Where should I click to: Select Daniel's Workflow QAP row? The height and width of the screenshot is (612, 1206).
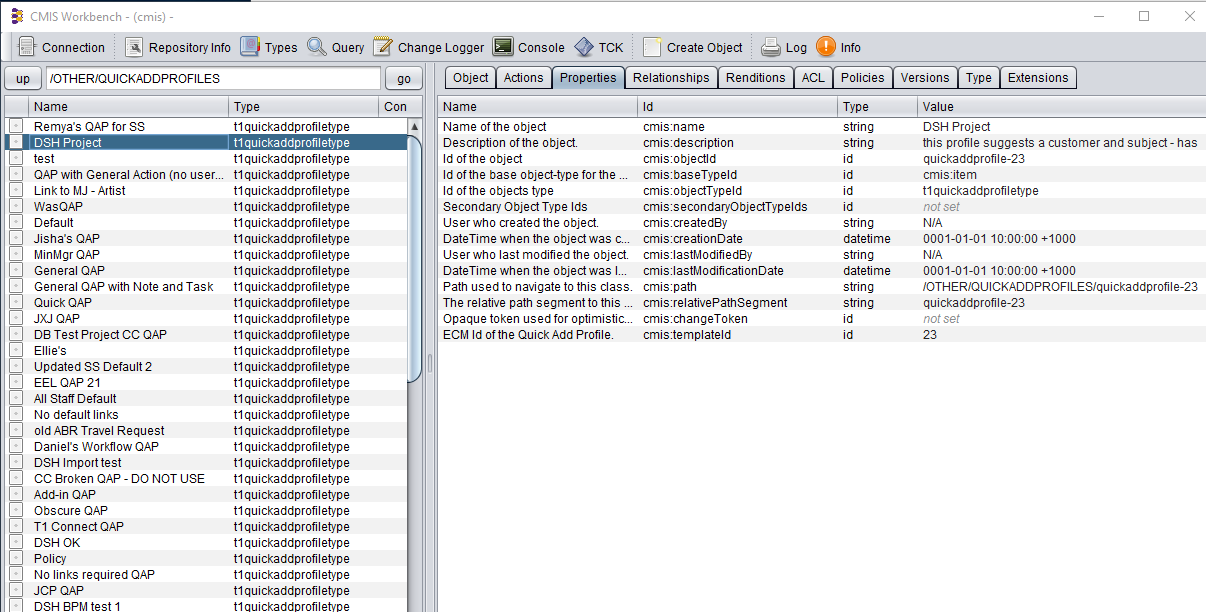coord(206,447)
